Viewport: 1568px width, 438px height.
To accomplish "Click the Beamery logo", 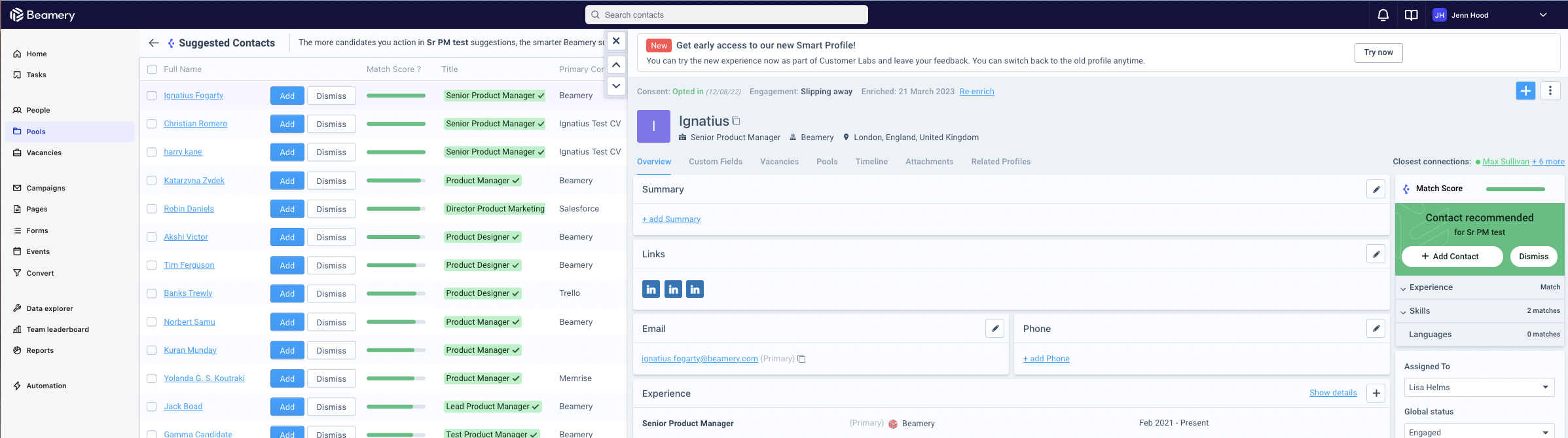I will 43,15.
